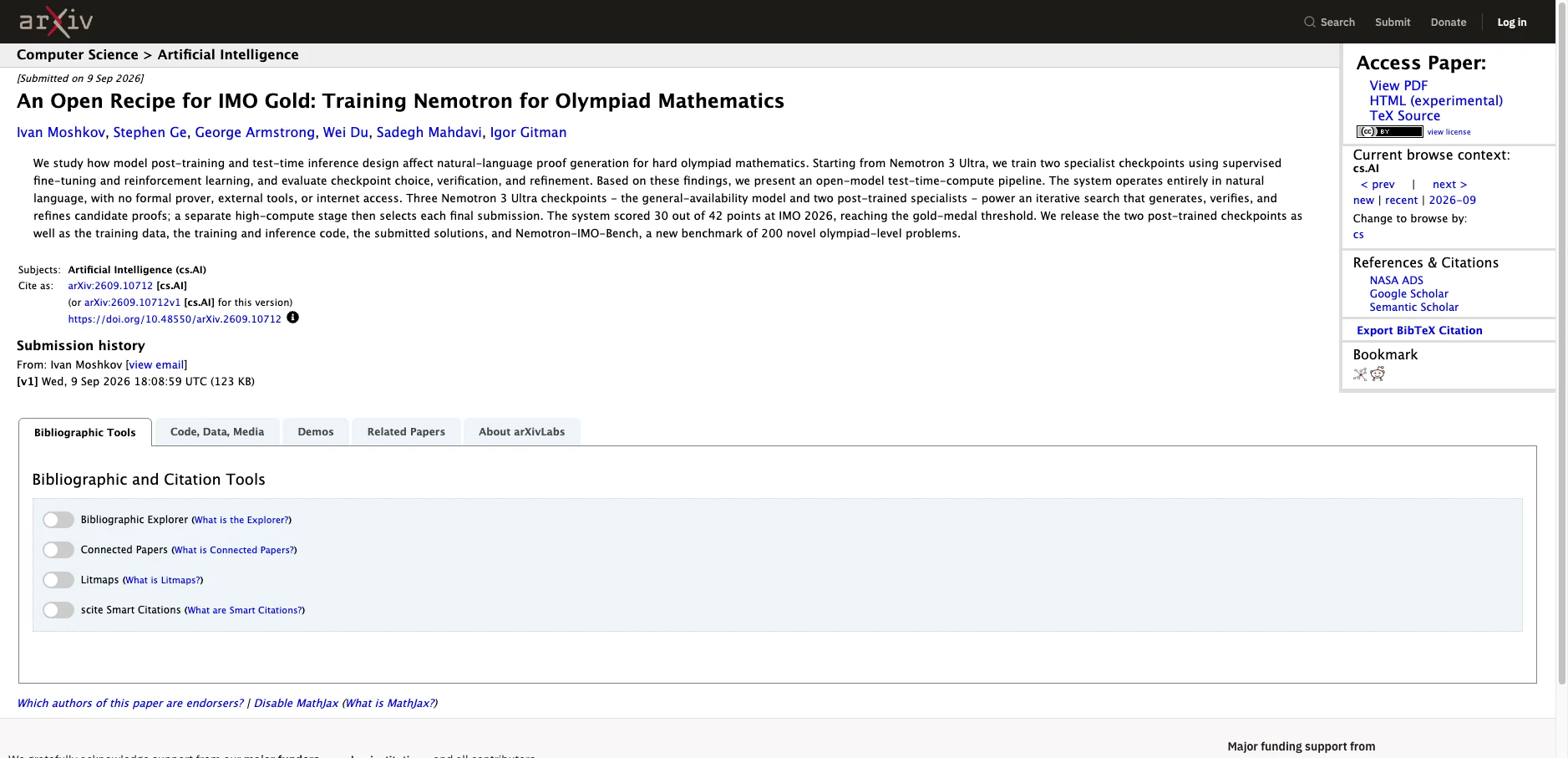Click Donate in the top navigation
The height and width of the screenshot is (758, 1568).
point(1449,22)
